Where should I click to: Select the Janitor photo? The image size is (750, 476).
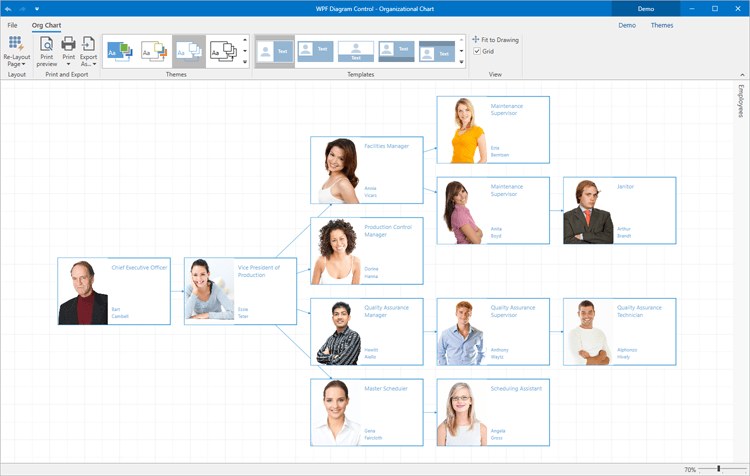tap(588, 212)
